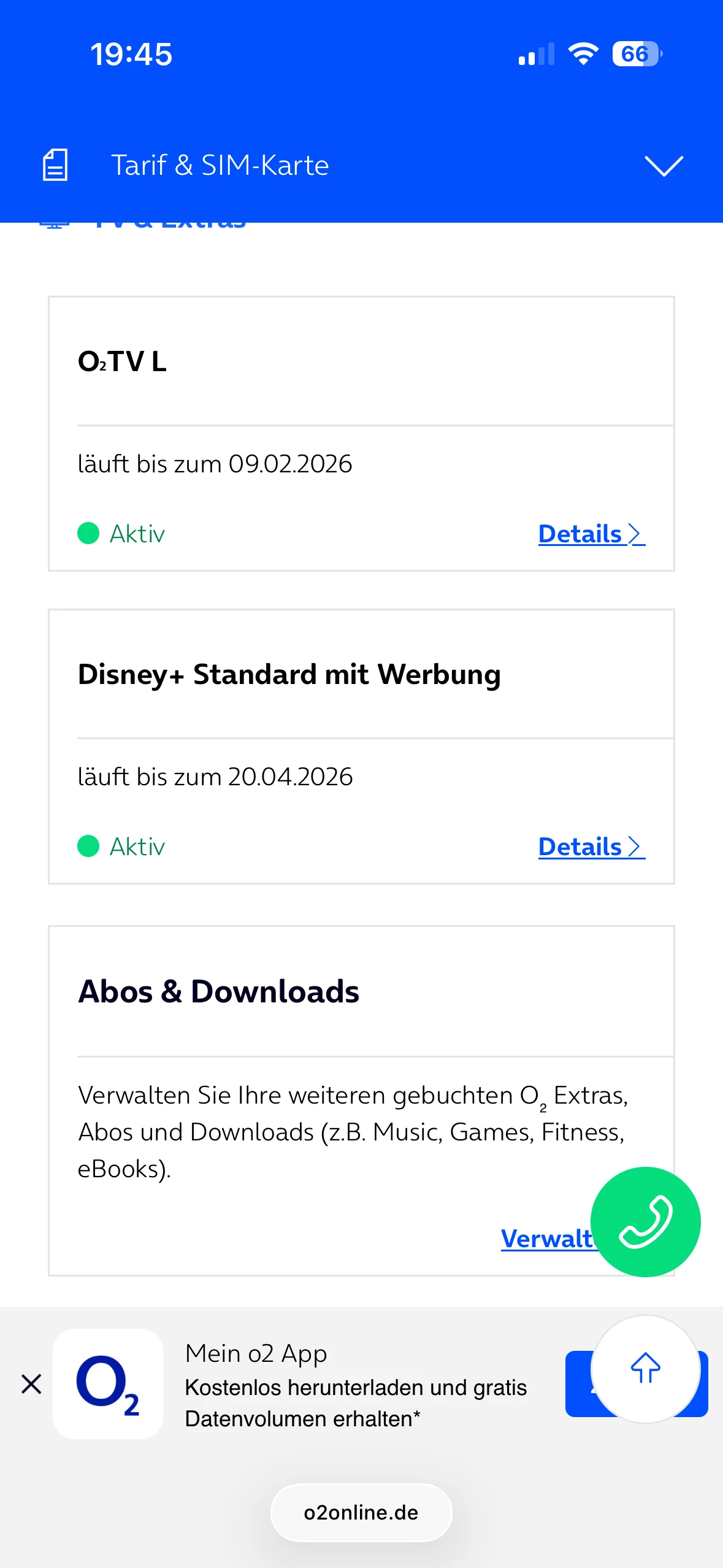This screenshot has height=1568, width=723.
Task: Click the document icon beside Tarif & SIM-Karte
Action: 55,165
